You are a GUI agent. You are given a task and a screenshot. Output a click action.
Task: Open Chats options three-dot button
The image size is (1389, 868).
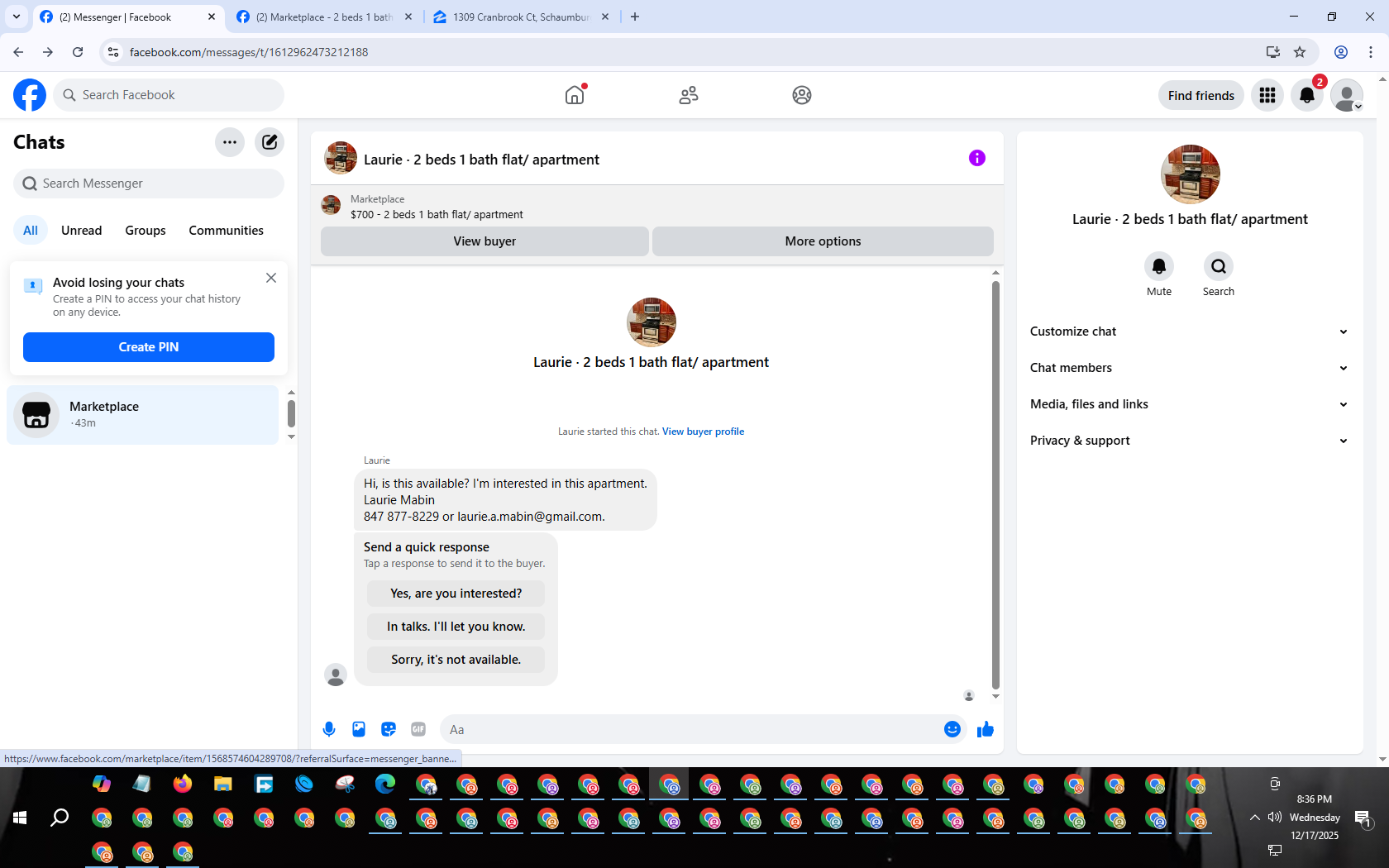[230, 142]
